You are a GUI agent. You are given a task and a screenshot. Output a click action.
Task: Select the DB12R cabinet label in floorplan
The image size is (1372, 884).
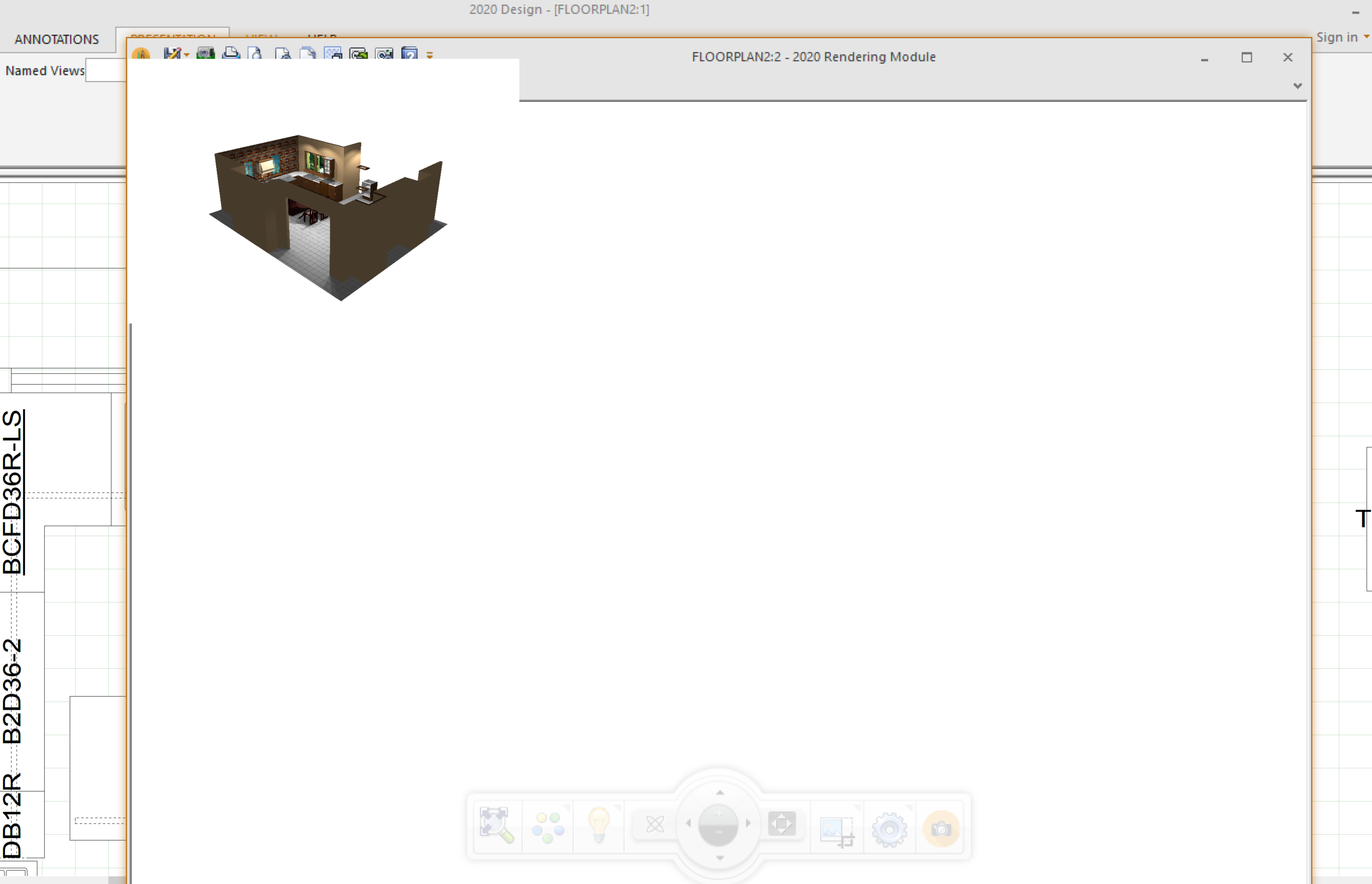[x=12, y=815]
